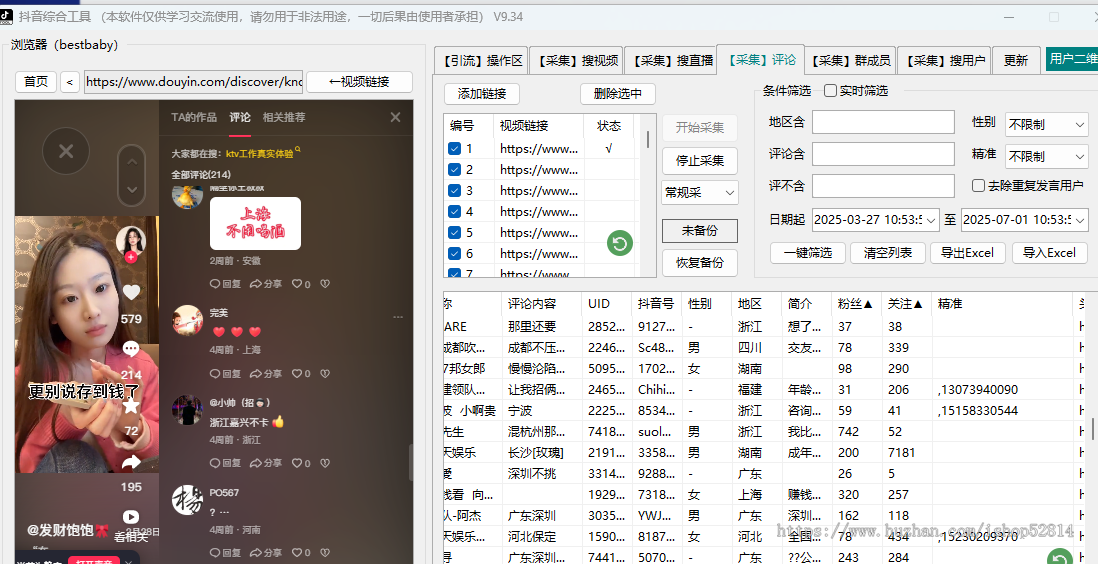Open comments via the 214 bubble icon
Screen dimensions: 1098x564
tap(131, 348)
